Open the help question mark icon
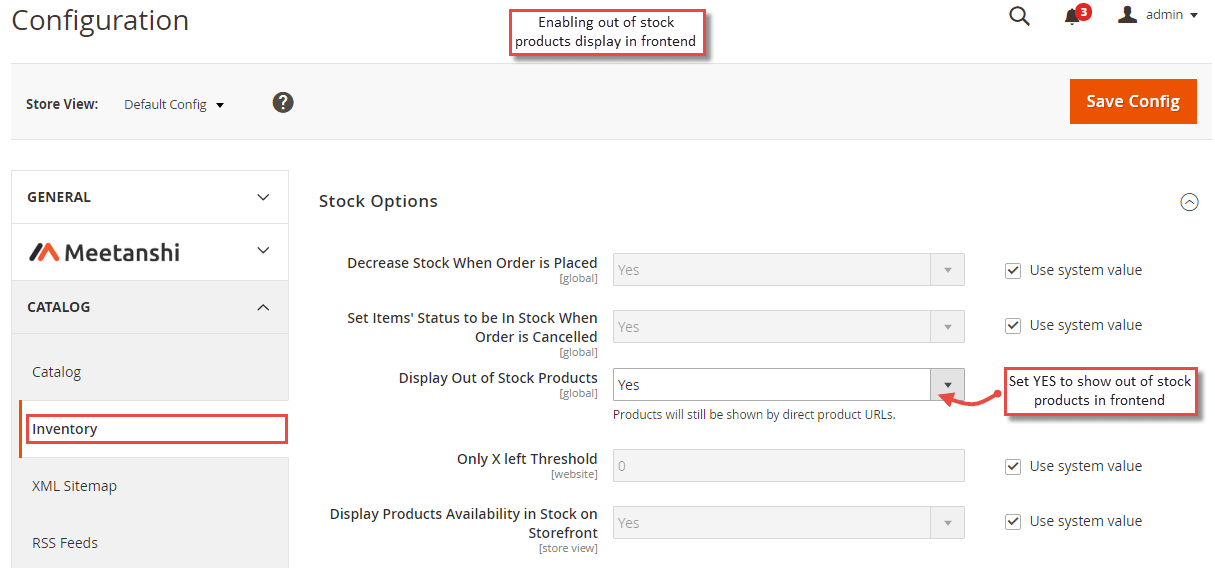Image resolution: width=1215 pixels, height=568 pixels. [283, 102]
